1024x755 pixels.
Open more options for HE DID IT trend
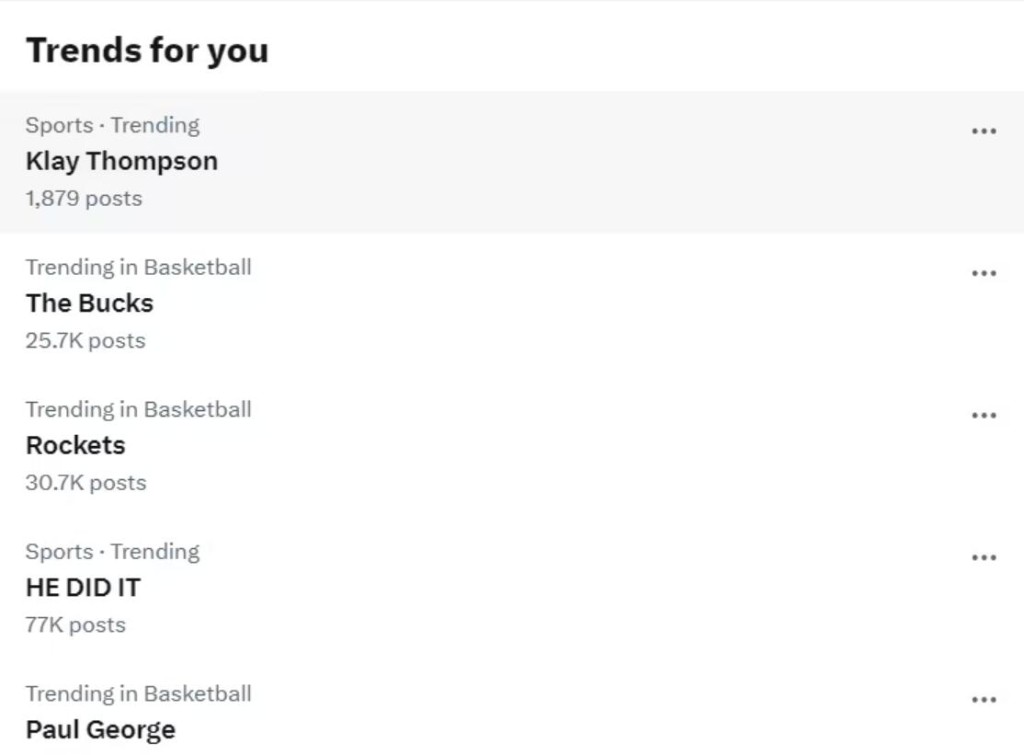[x=984, y=557]
